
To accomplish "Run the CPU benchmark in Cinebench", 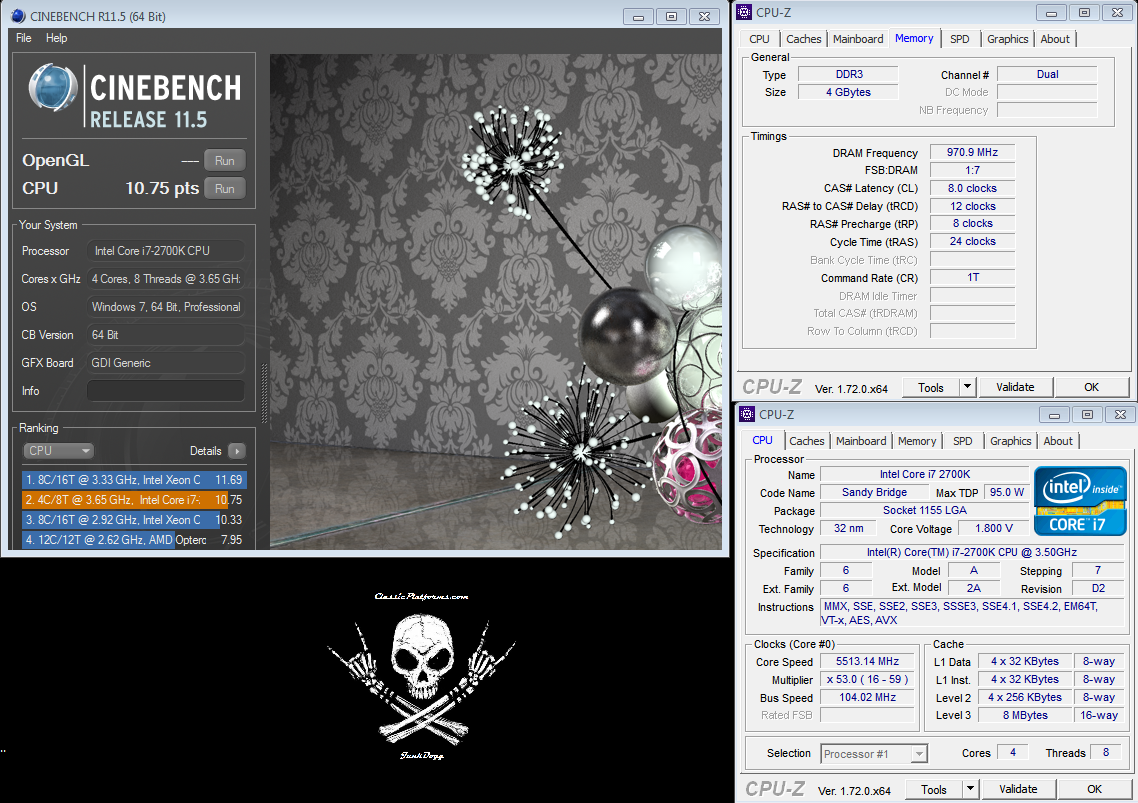I will pyautogui.click(x=224, y=189).
